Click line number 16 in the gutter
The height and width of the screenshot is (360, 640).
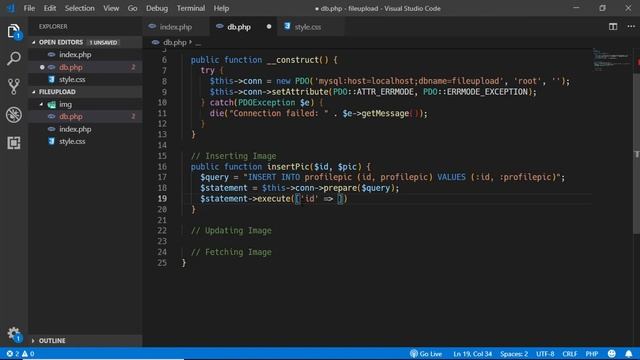[x=162, y=167]
